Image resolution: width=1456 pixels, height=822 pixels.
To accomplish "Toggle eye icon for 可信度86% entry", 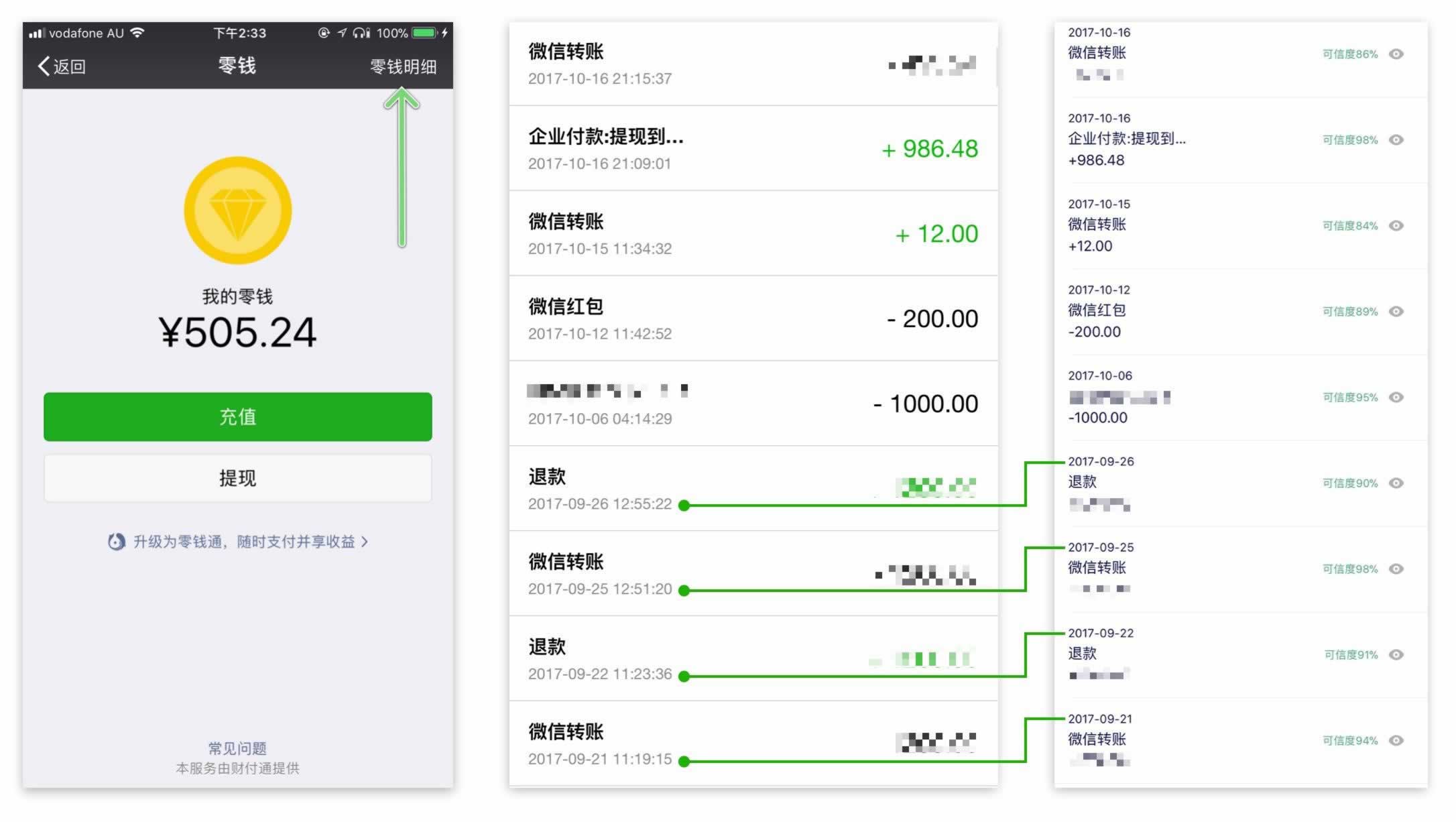I will (1396, 54).
